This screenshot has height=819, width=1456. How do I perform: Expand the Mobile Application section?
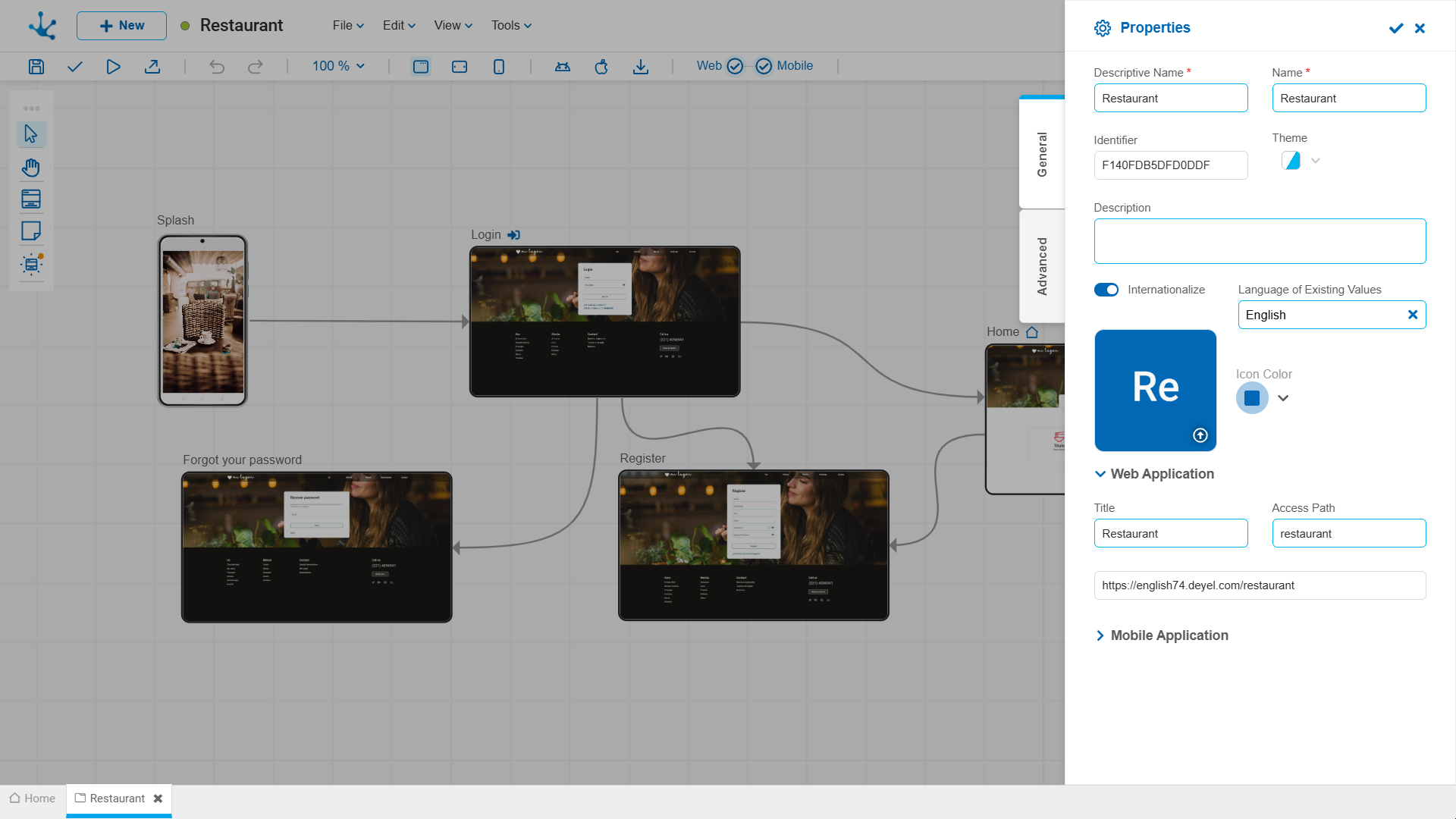pos(1161,635)
